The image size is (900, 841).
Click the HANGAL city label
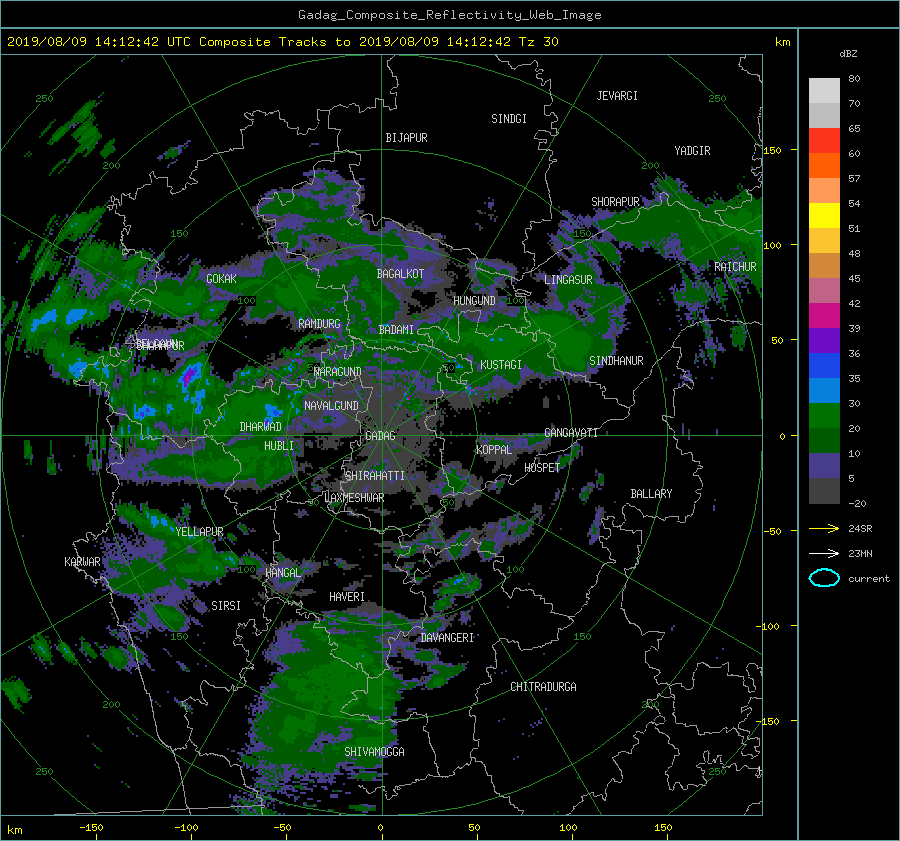283,573
